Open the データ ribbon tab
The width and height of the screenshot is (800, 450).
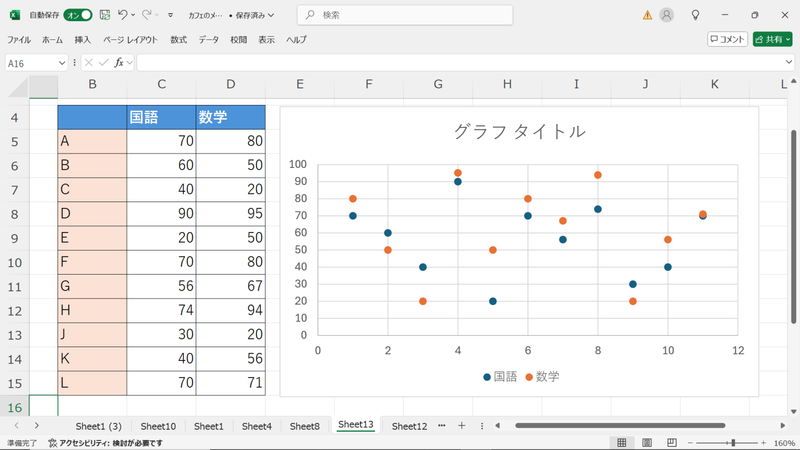209,39
